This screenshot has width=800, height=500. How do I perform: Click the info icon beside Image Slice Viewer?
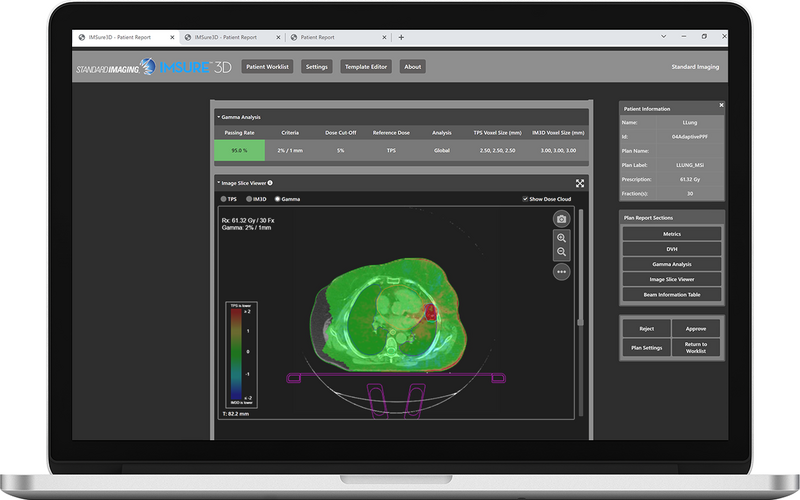270,183
